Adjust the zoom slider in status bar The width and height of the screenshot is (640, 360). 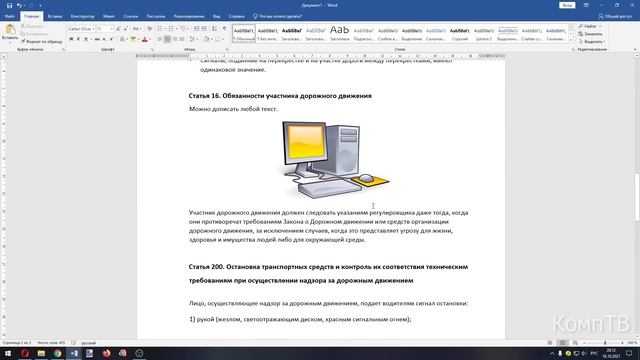point(605,343)
